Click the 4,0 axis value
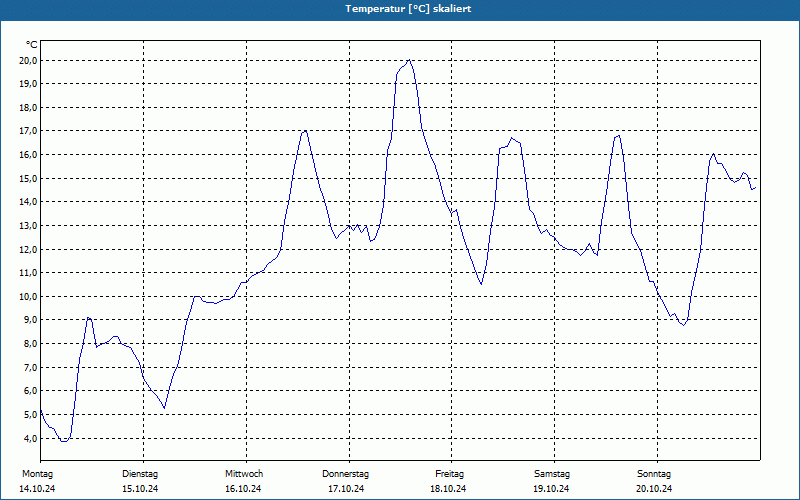The image size is (800, 500). pyautogui.click(x=30, y=438)
